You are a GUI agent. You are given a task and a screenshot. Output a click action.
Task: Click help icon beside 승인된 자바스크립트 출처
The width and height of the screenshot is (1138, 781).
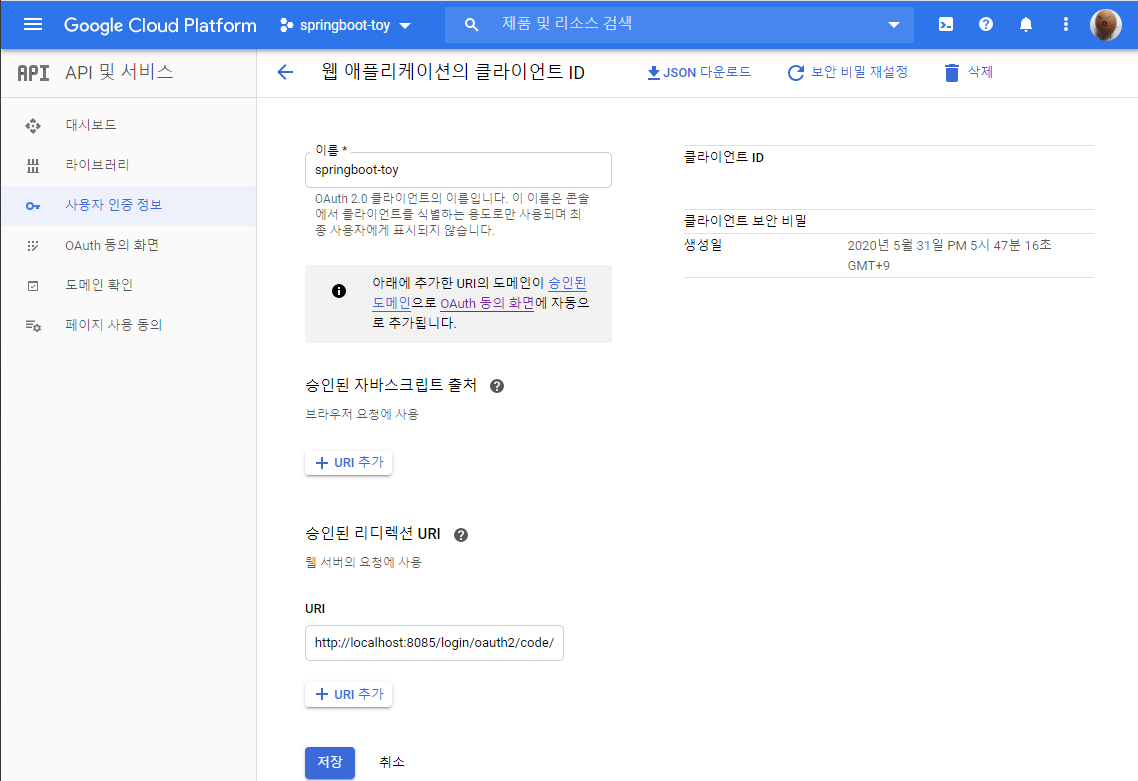[x=496, y=386]
